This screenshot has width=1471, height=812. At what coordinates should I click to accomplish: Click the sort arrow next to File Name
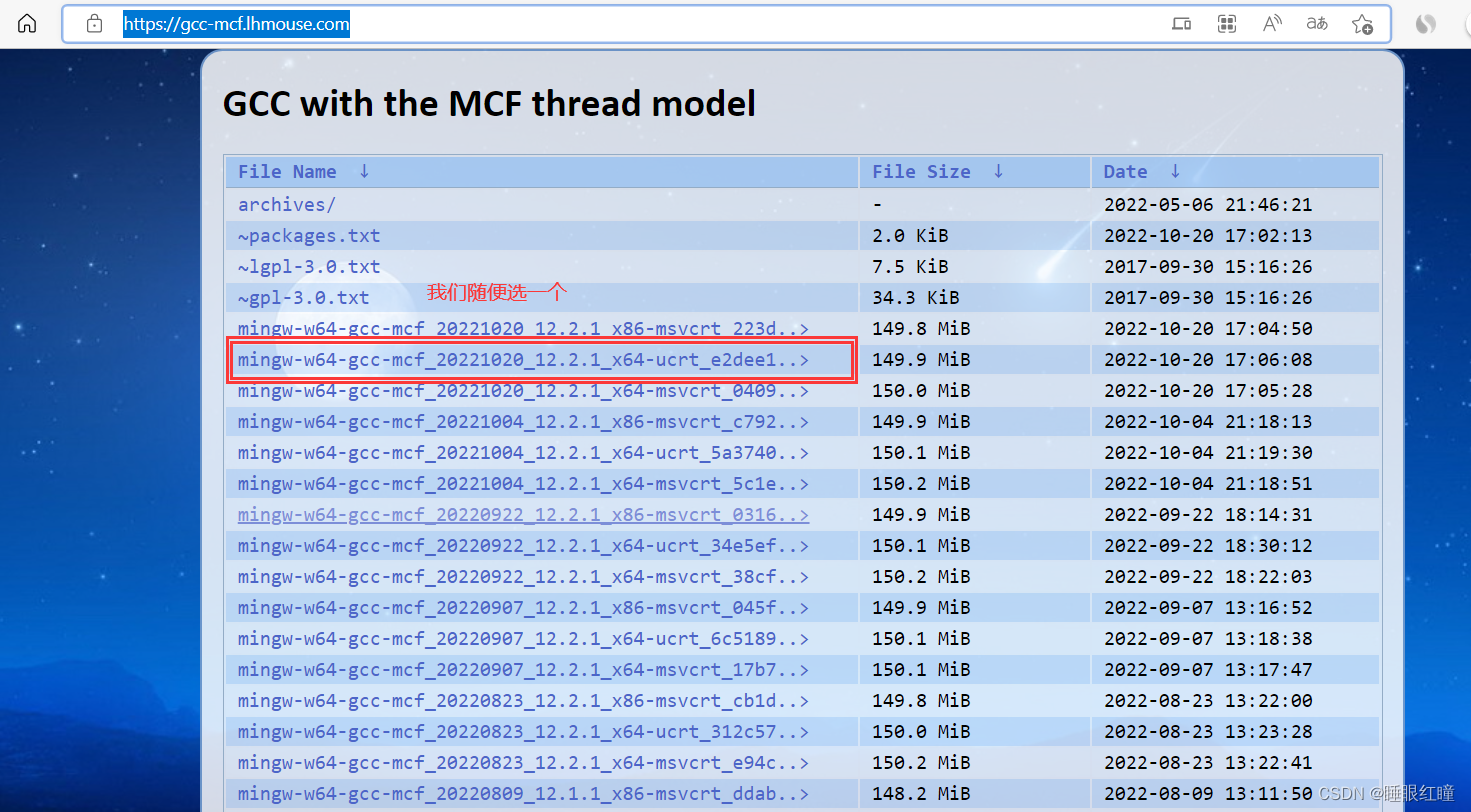[364, 172]
